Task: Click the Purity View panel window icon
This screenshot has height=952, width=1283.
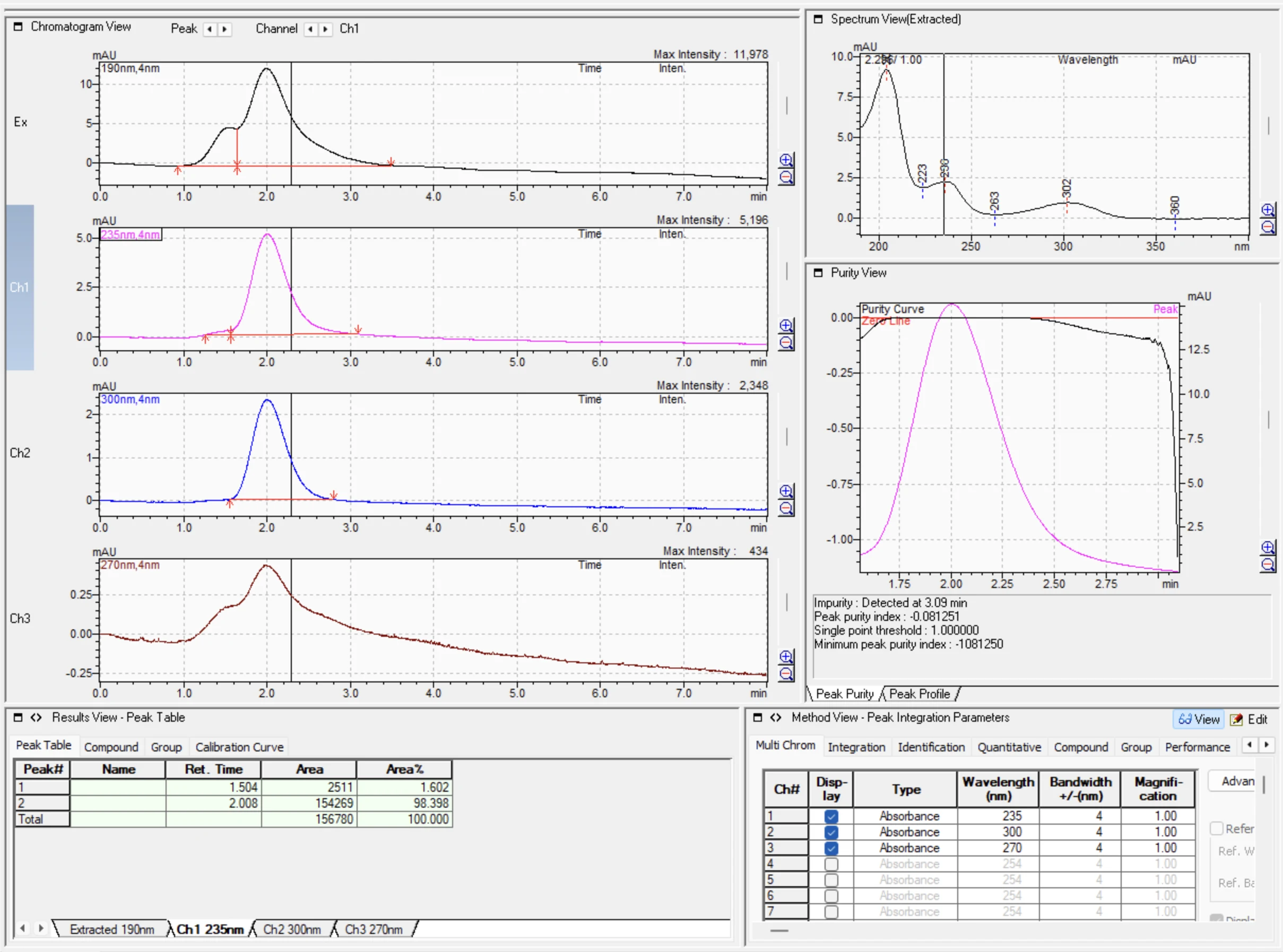Action: pyautogui.click(x=818, y=273)
